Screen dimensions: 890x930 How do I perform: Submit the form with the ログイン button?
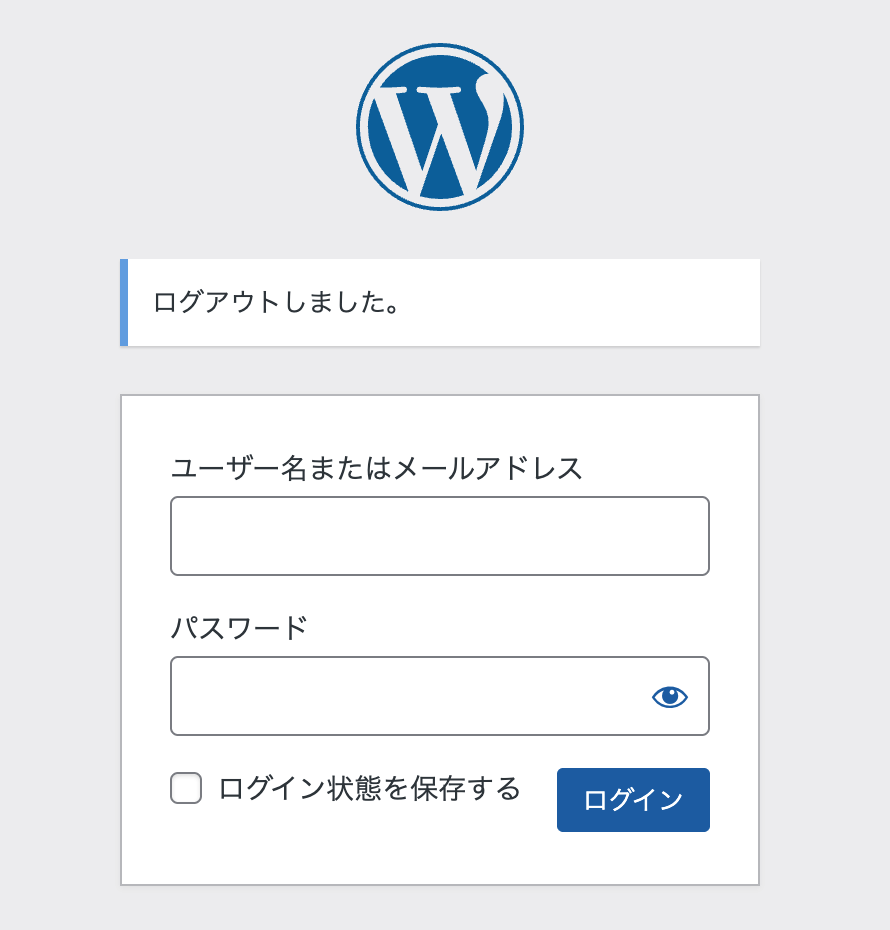633,800
